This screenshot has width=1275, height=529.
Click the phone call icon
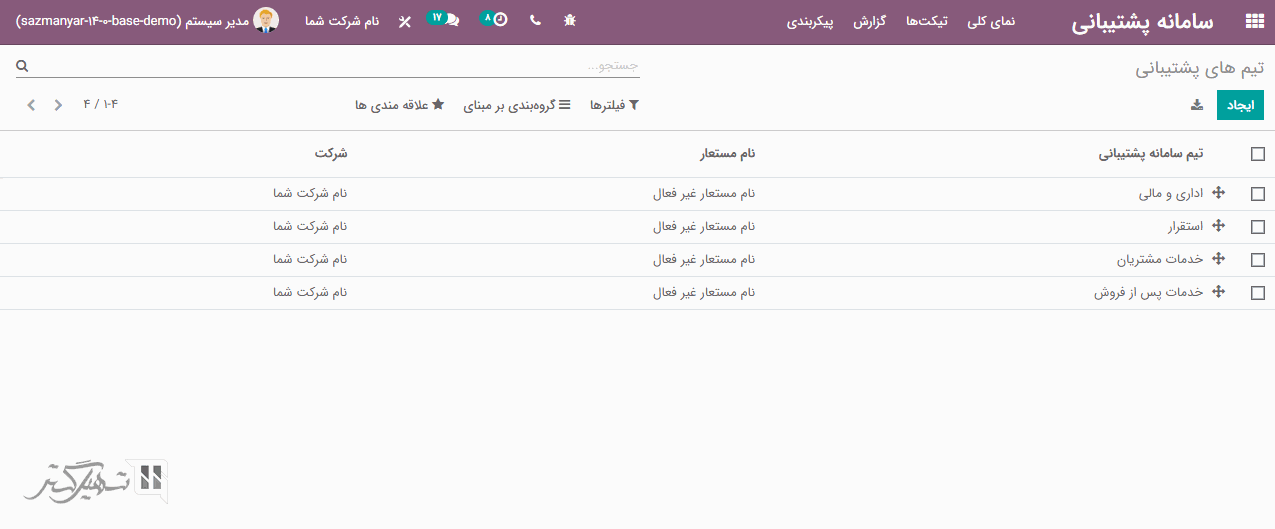click(535, 20)
